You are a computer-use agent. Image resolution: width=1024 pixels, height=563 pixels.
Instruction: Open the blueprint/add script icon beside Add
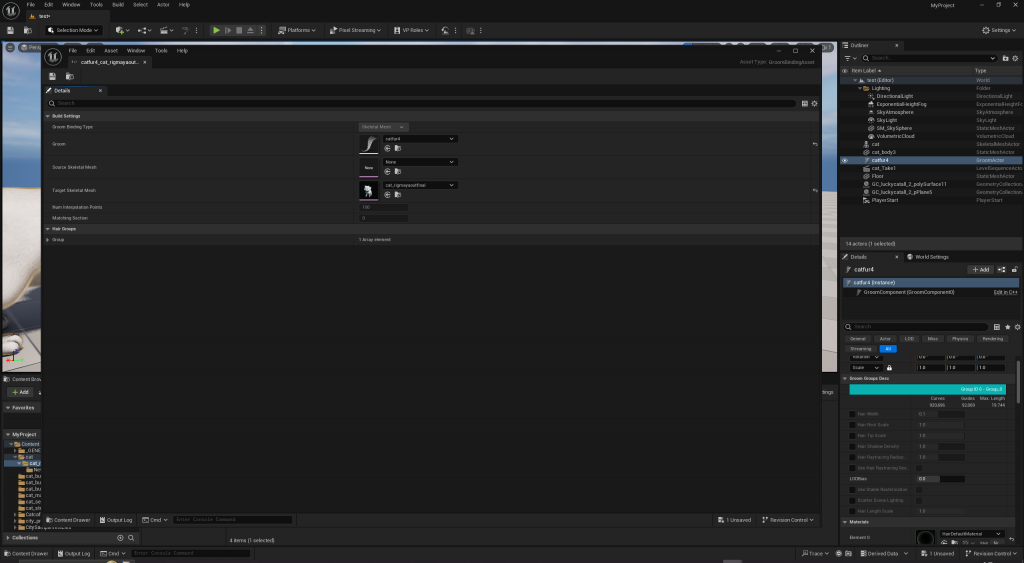click(1002, 269)
